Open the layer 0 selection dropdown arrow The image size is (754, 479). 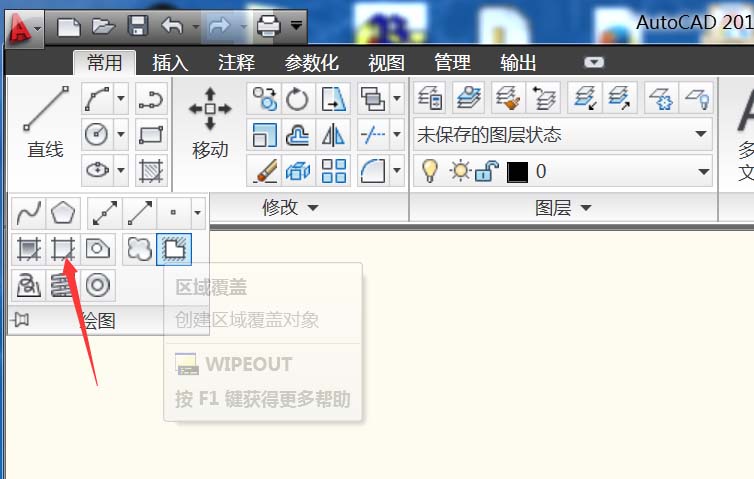(703, 171)
